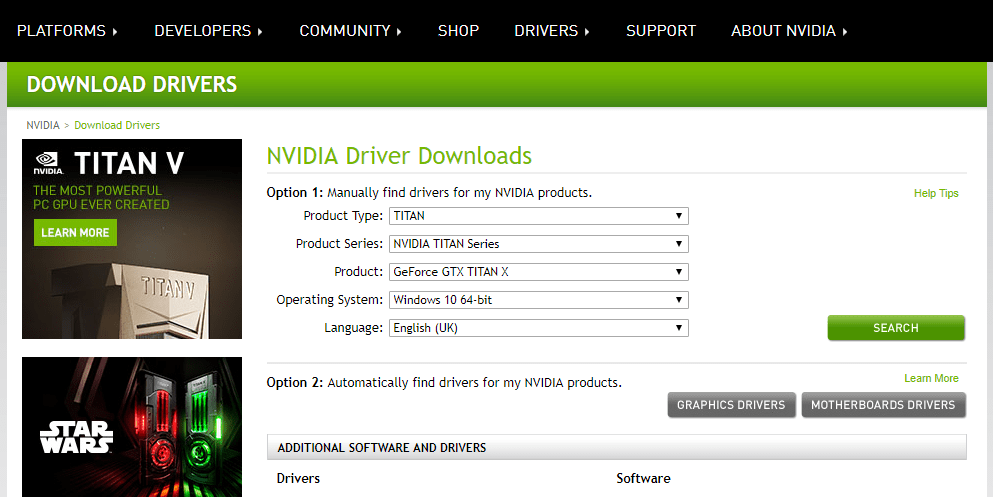Open the Help Tips link

[935, 193]
